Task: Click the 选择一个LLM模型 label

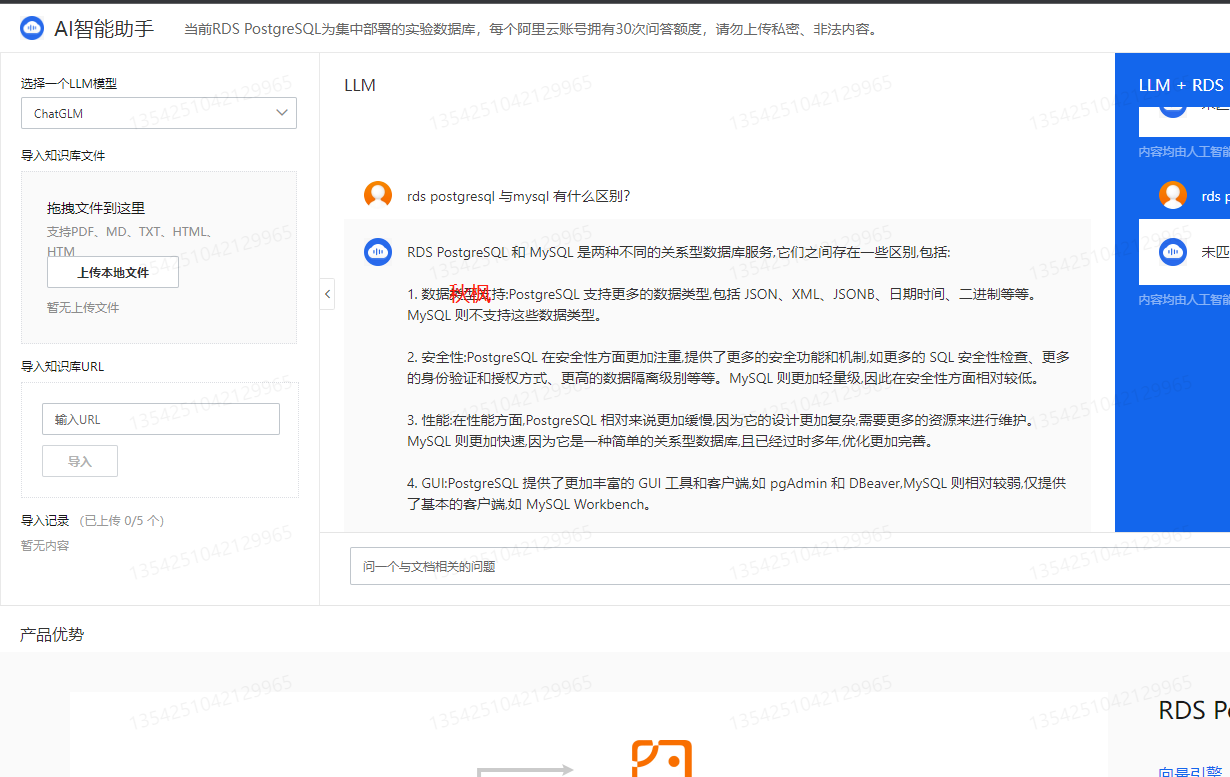Action: tap(69, 84)
